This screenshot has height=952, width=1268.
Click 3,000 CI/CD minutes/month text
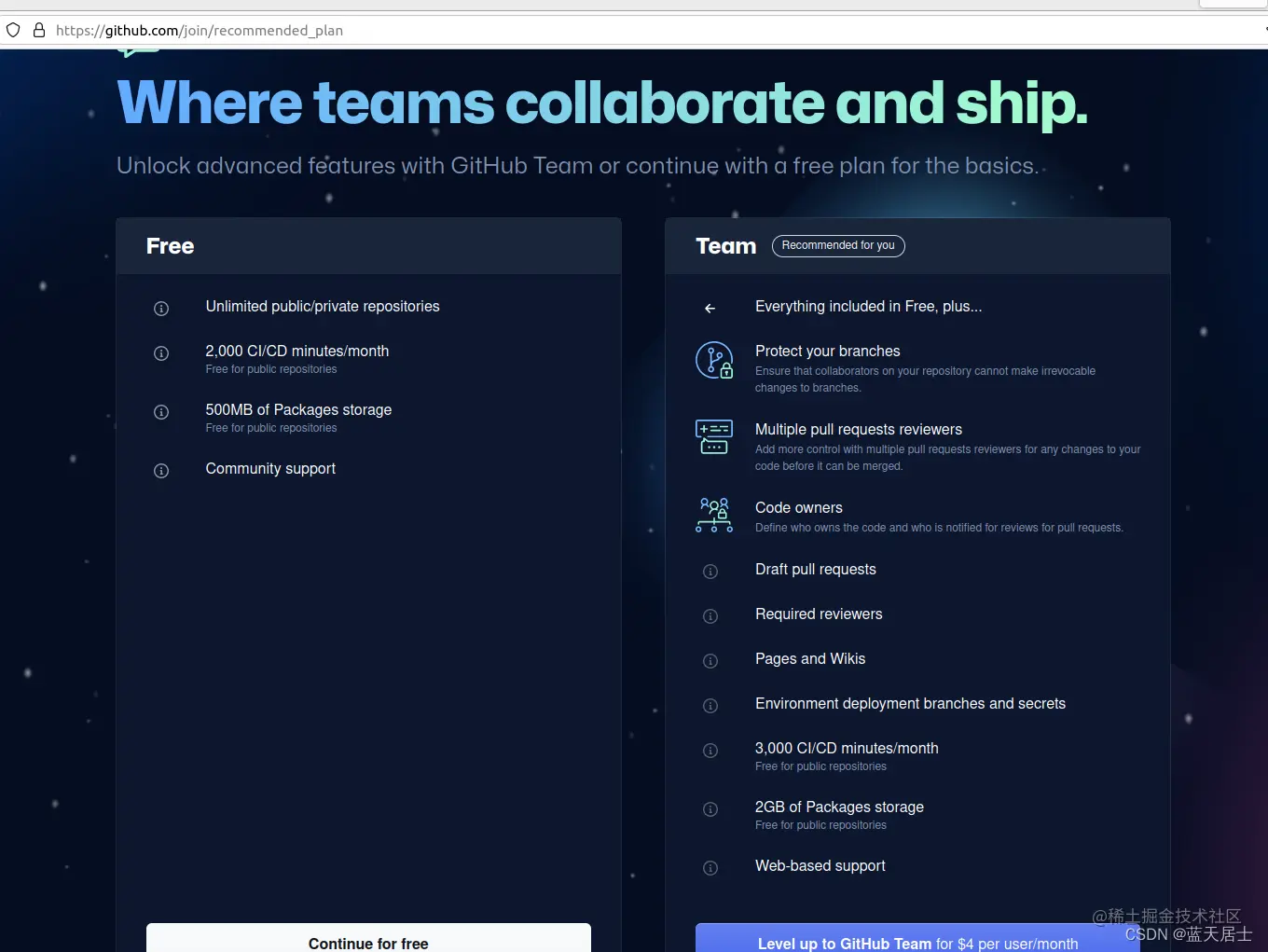(847, 749)
